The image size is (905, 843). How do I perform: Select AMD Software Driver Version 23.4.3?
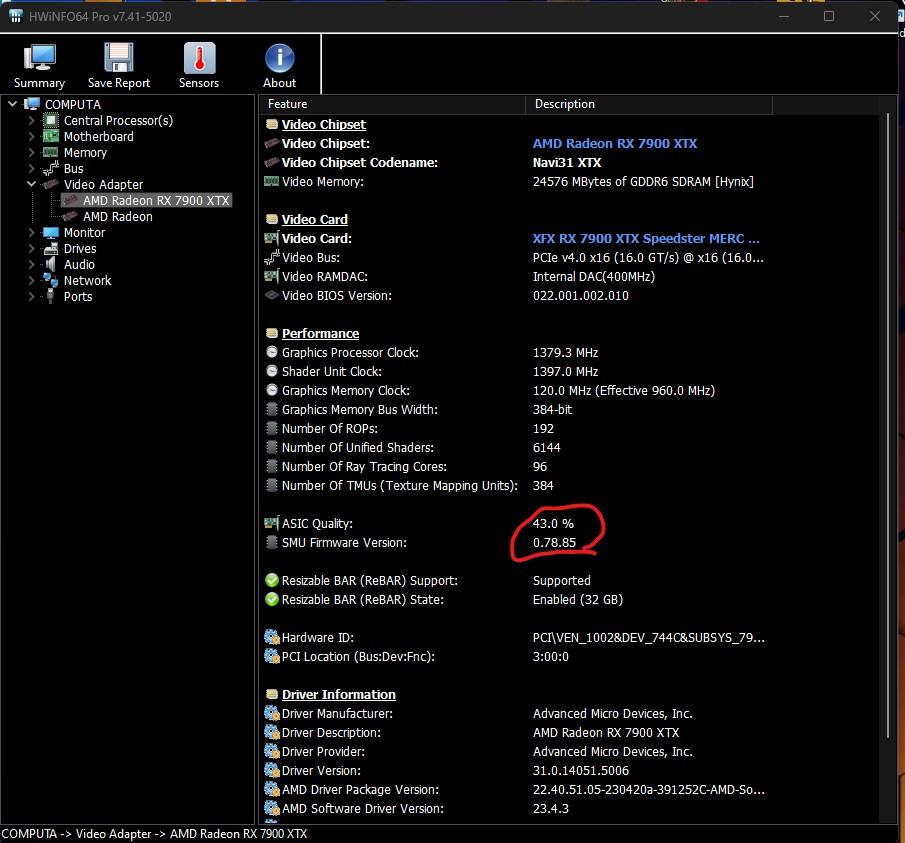point(551,809)
